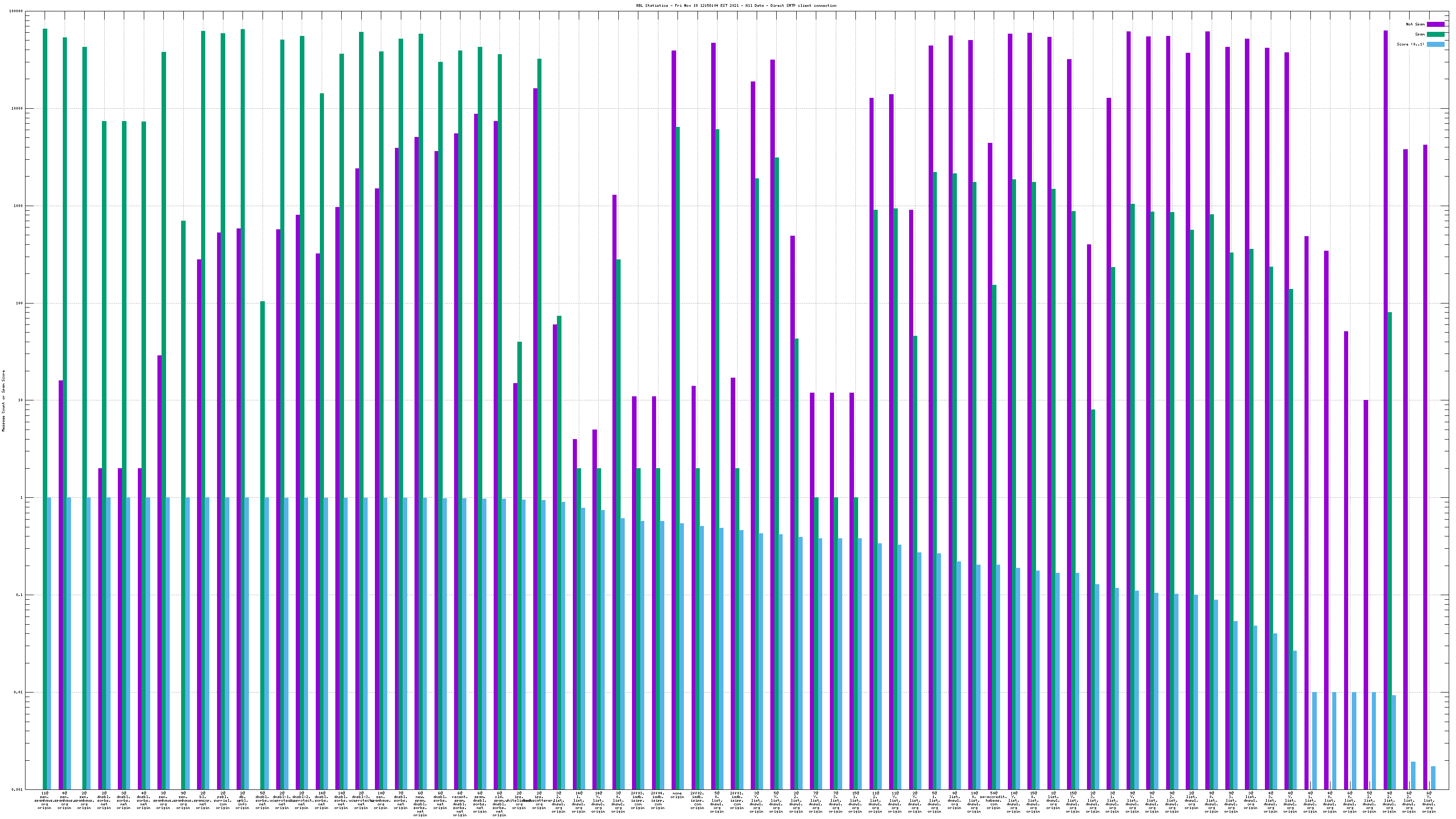
Task: Click the 'Spam' legend label text
Action: coord(1420,35)
